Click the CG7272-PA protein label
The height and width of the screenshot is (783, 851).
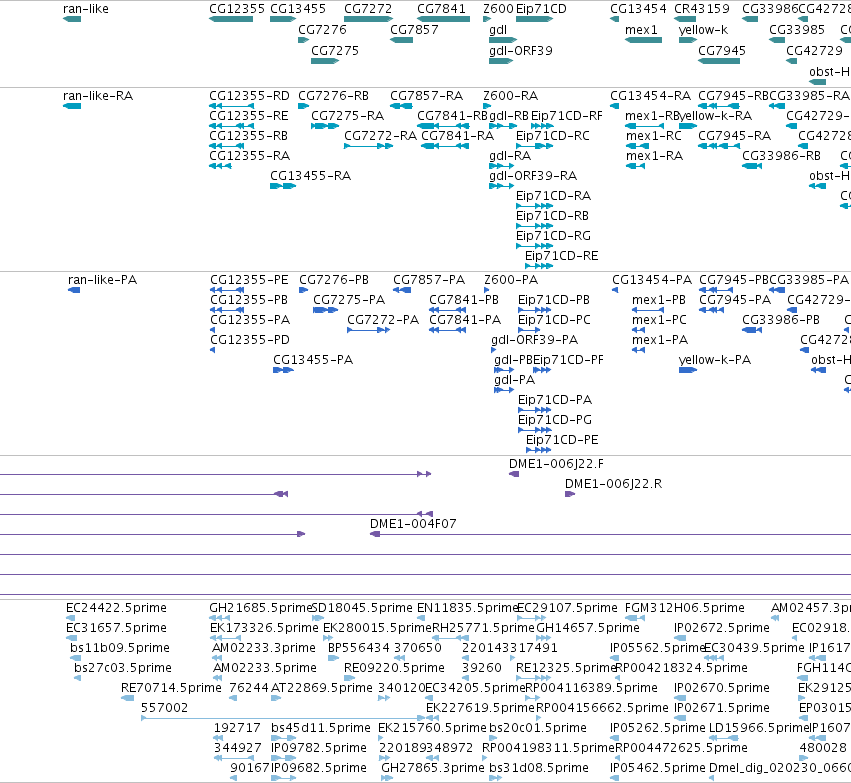[383, 320]
